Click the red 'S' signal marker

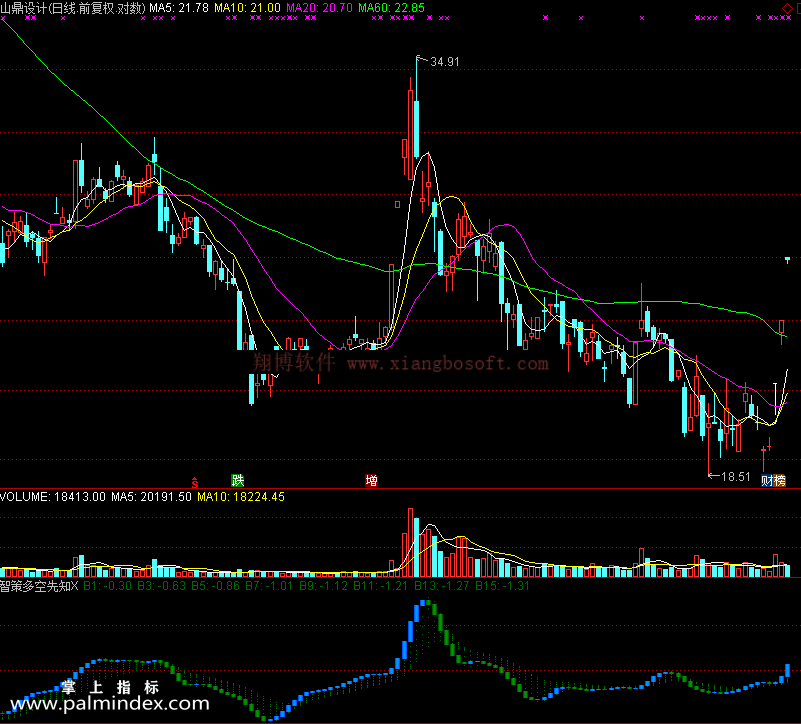195,482
